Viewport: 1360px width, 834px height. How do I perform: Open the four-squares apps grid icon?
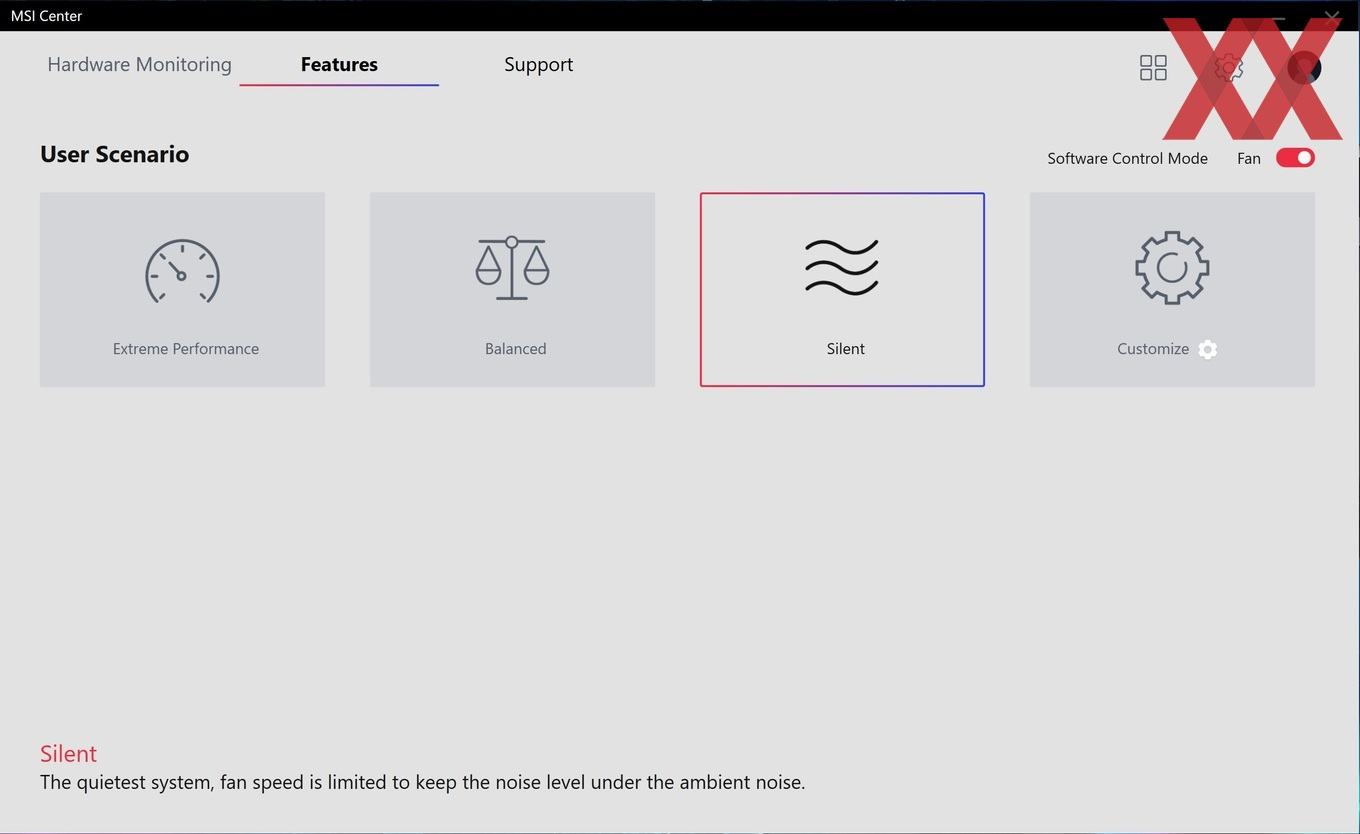pos(1153,67)
